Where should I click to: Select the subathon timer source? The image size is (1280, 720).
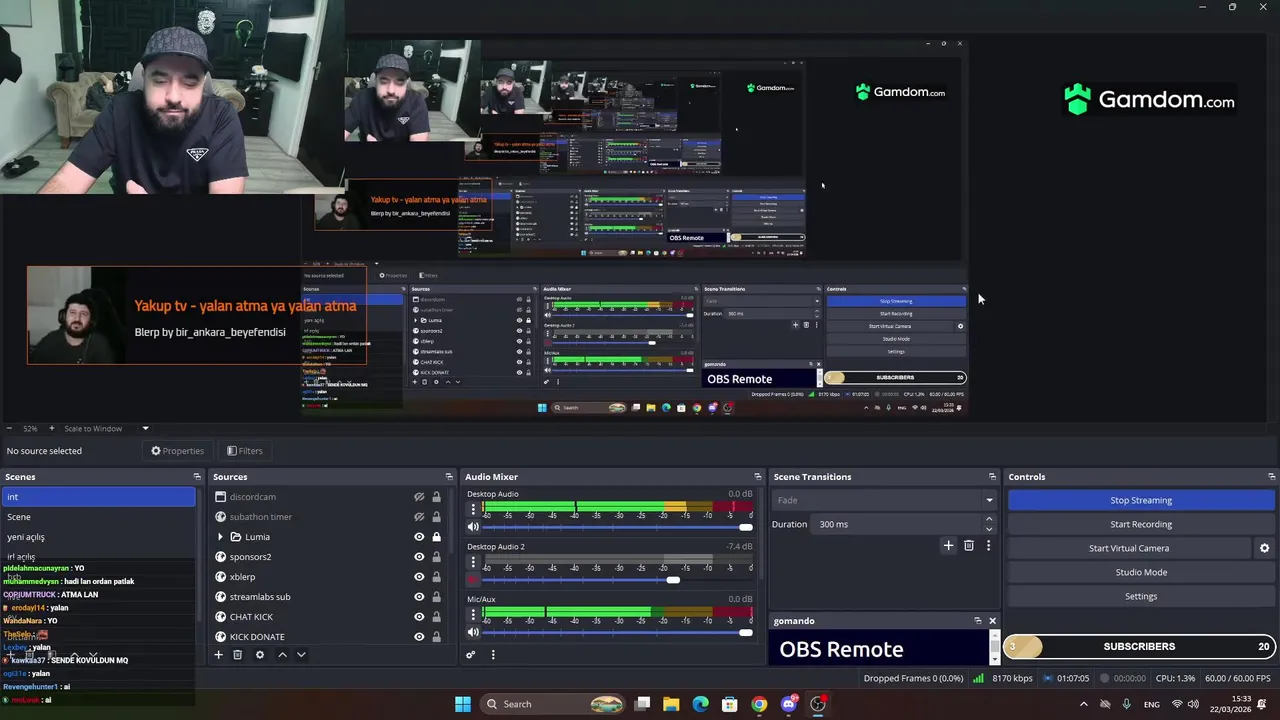point(260,517)
